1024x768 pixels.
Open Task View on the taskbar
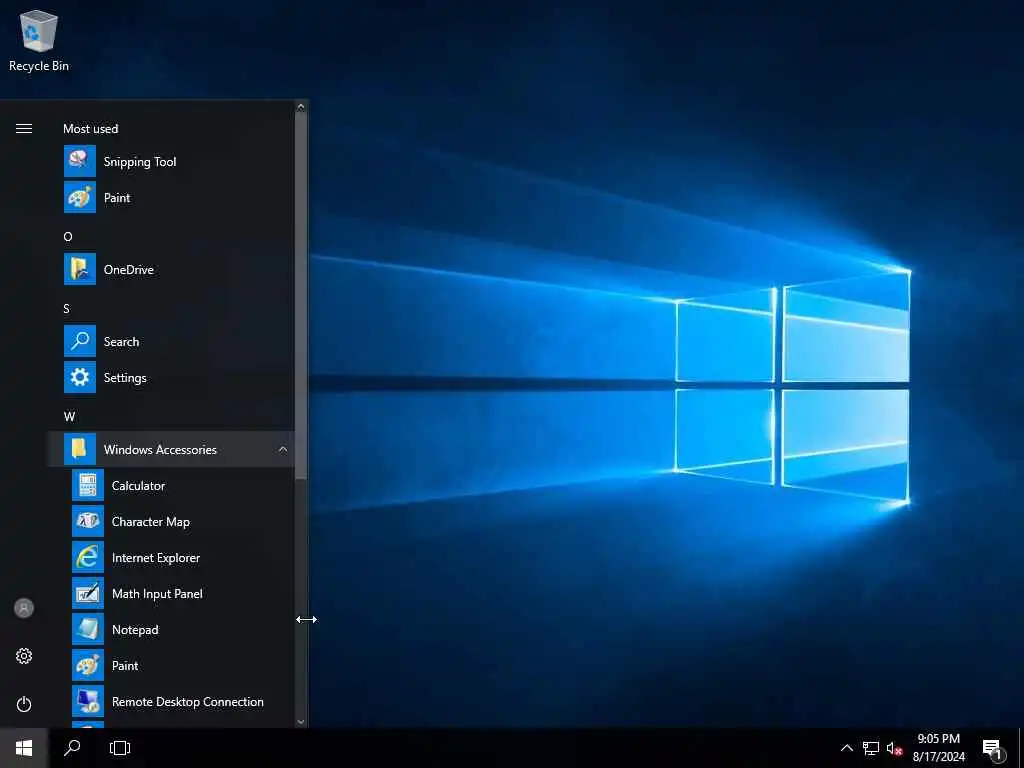[120, 748]
